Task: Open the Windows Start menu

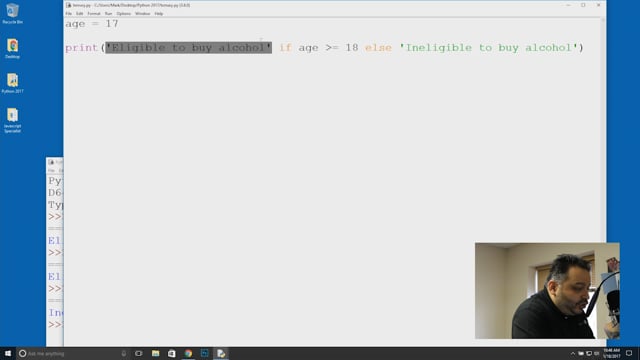Action: pos(8,353)
